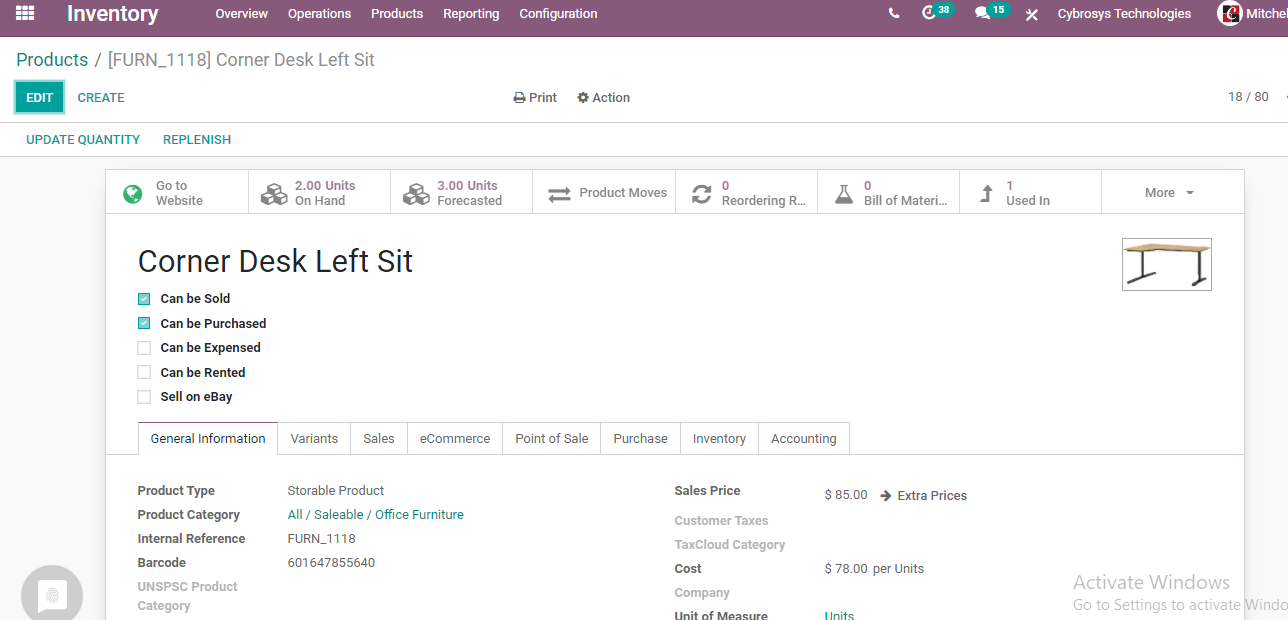This screenshot has height=620, width=1288.
Task: Click the Product Moves arrows icon
Action: [x=559, y=193]
